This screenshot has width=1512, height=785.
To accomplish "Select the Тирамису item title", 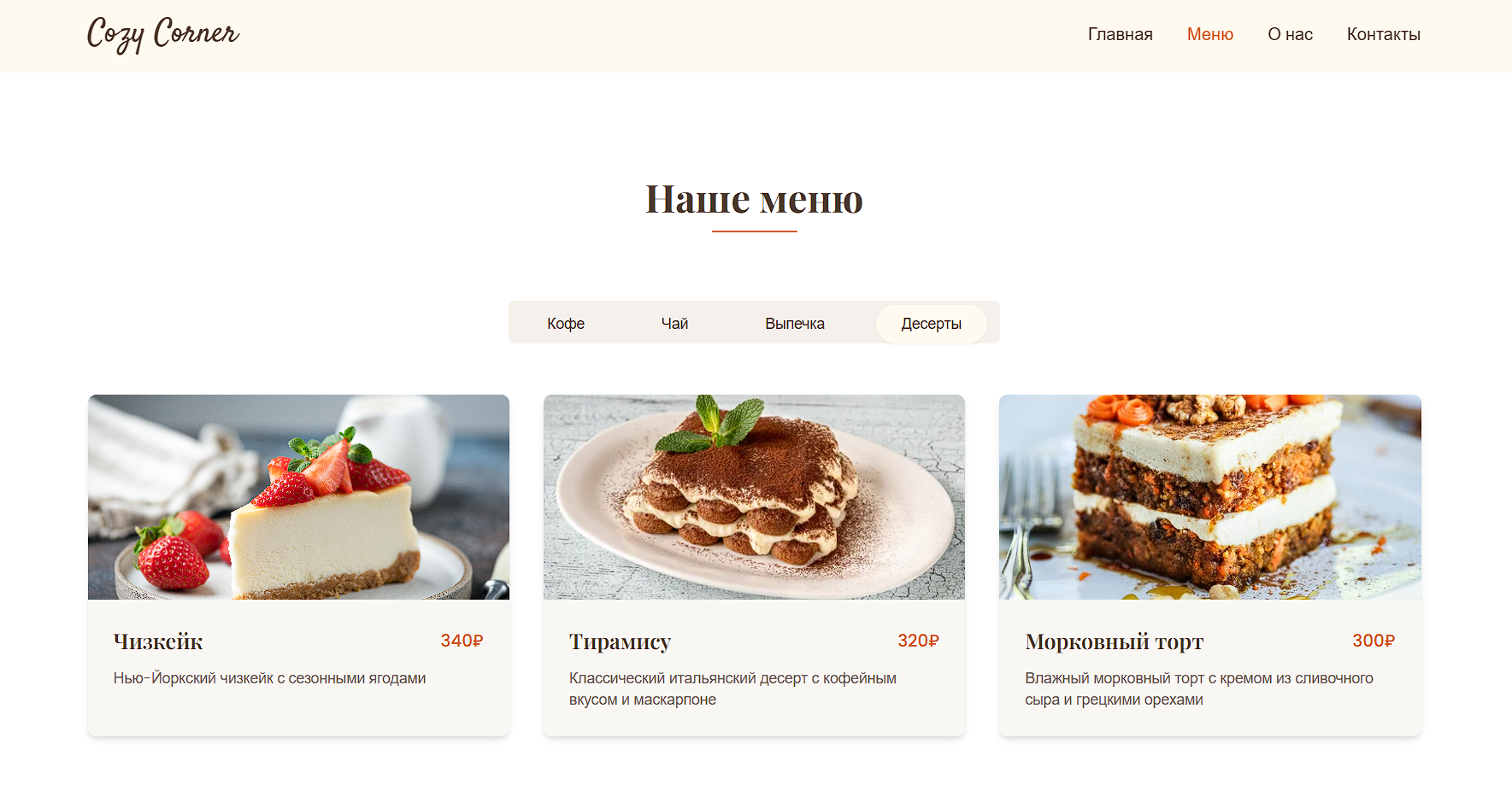I will [x=620, y=641].
